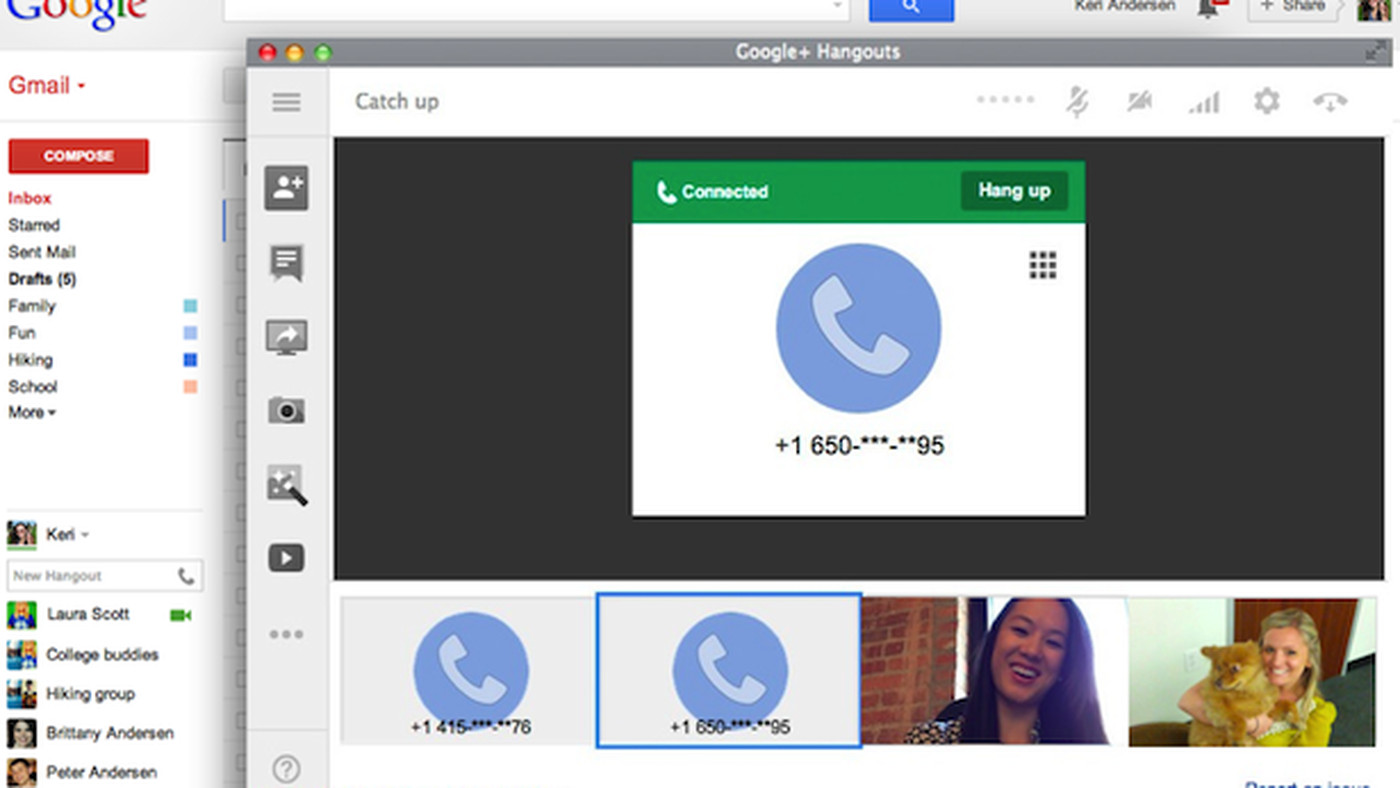Open the Inbox folder
Viewport: 1400px width, 788px height.
coord(30,198)
